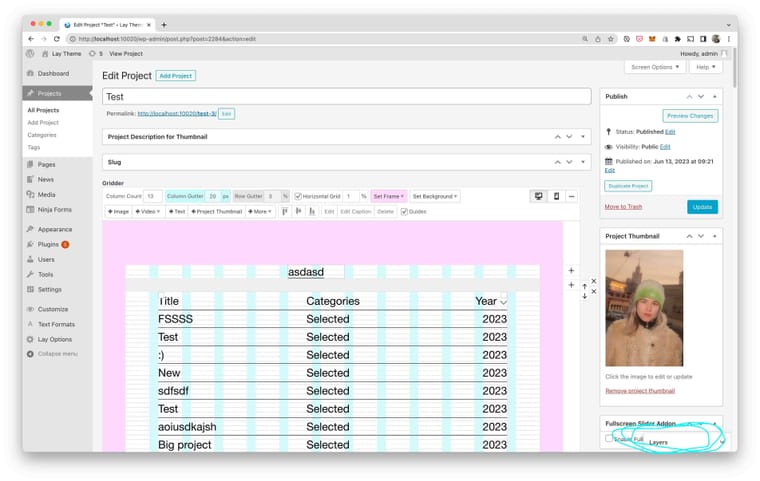Enable the fullscreen slider addon checkbox
This screenshot has height=481, width=760.
tap(610, 438)
